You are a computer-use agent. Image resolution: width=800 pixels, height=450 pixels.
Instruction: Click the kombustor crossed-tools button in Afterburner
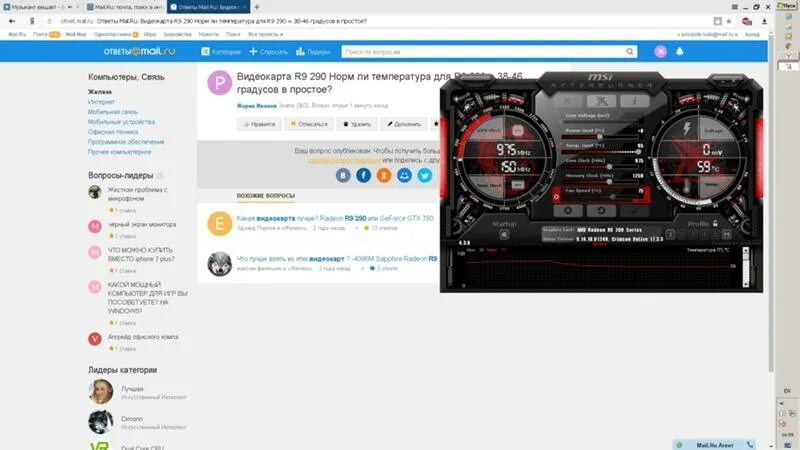click(x=602, y=101)
